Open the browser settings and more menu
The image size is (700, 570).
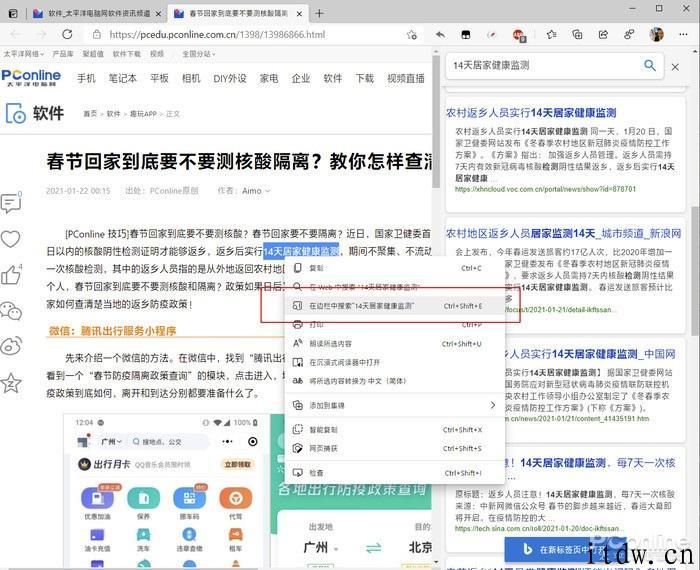[x=683, y=34]
